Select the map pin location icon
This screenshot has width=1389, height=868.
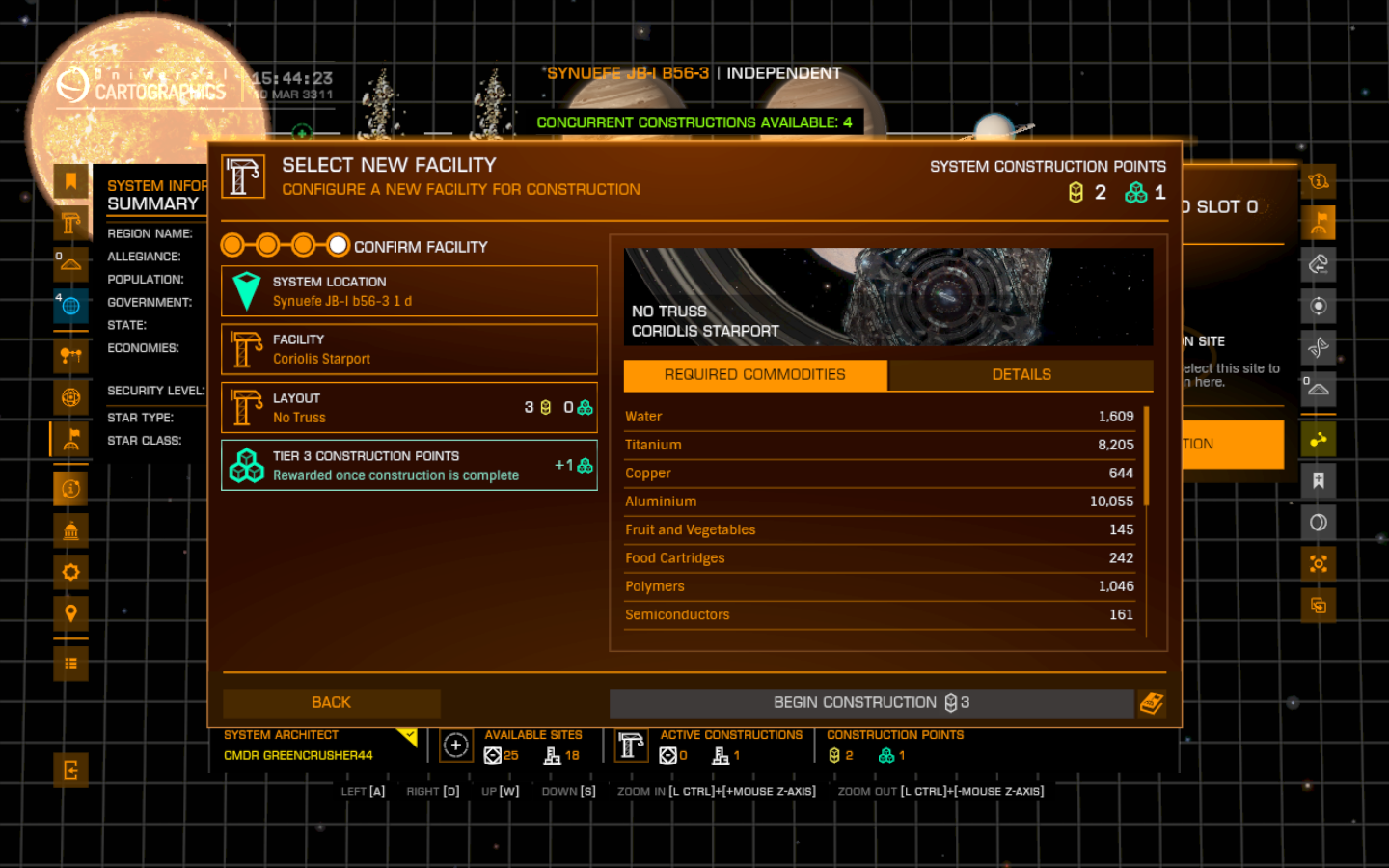pyautogui.click(x=70, y=613)
